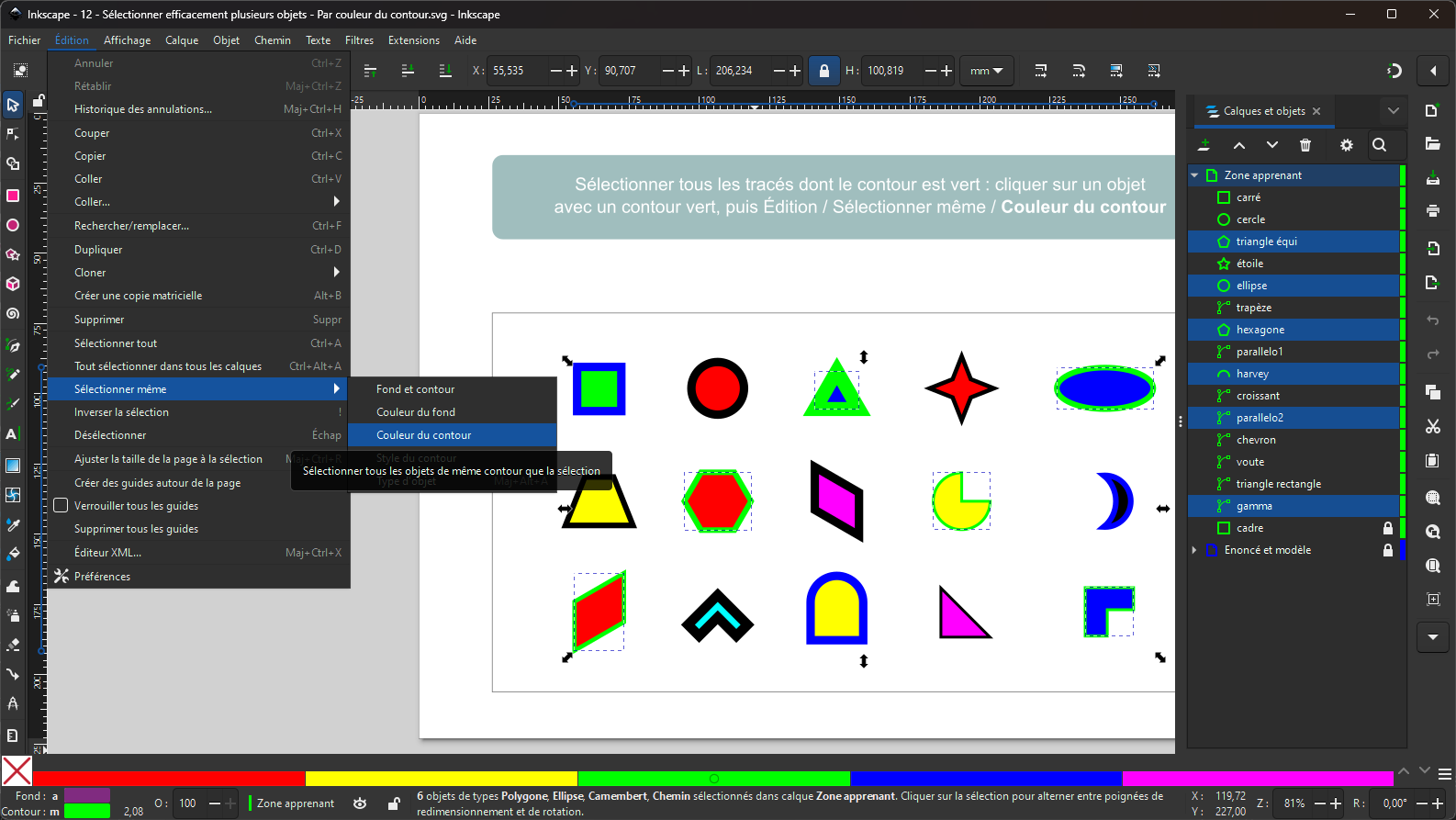Open layers panel settings gear

(x=1347, y=145)
